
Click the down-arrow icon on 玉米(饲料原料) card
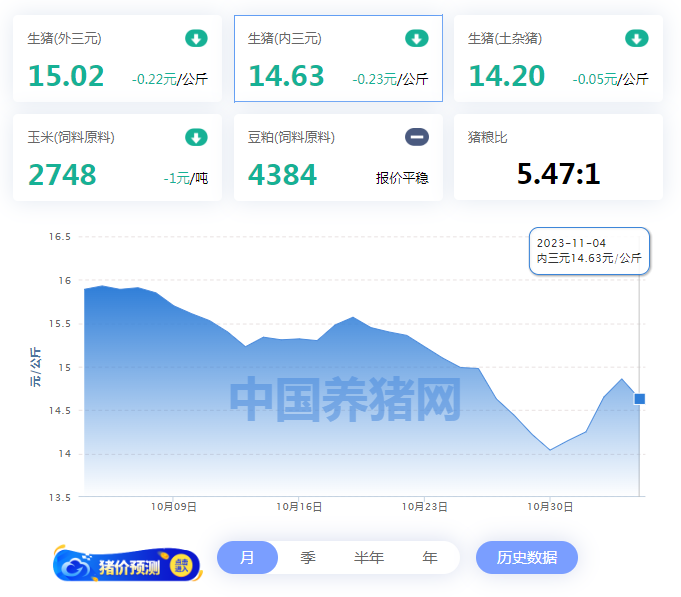[196, 137]
